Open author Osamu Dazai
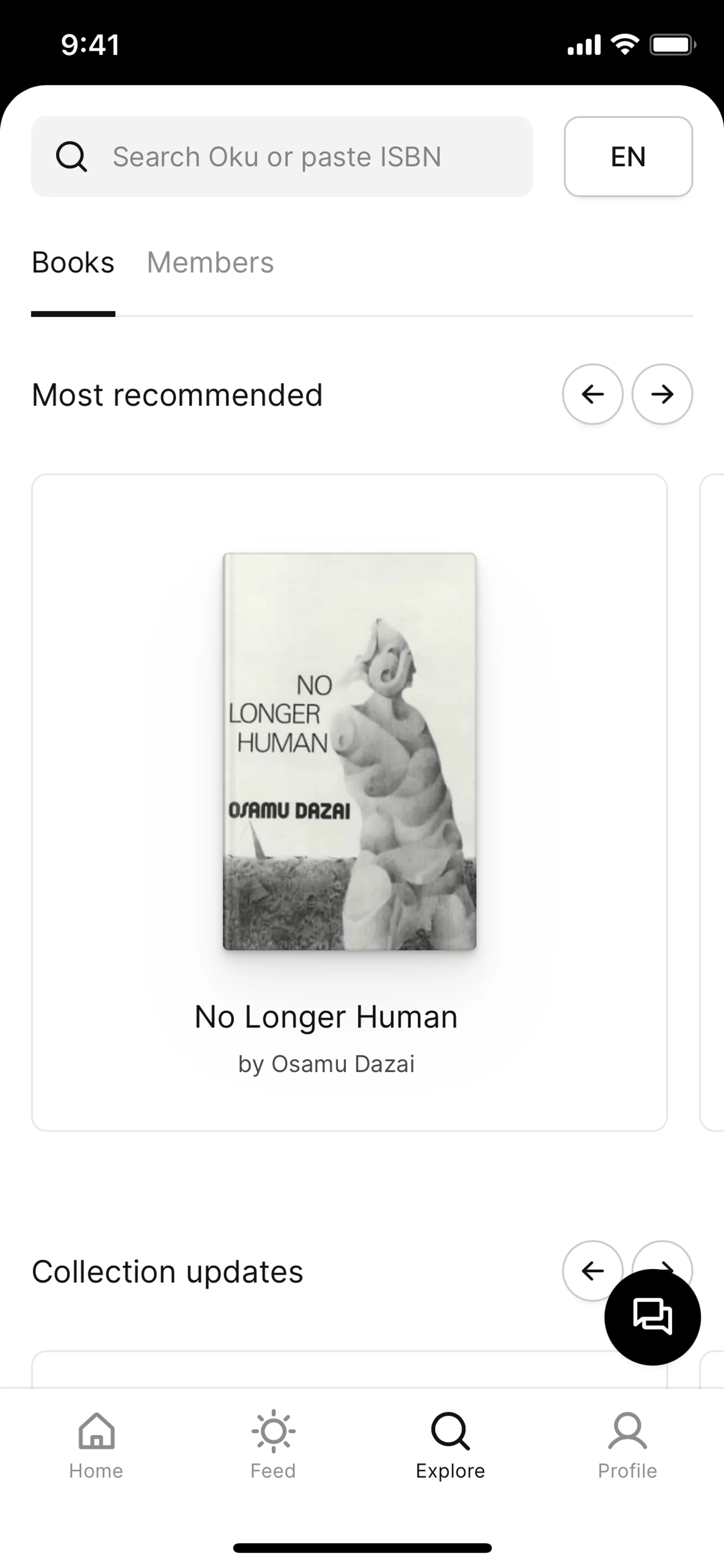Viewport: 724px width, 1568px height. coord(343,1064)
